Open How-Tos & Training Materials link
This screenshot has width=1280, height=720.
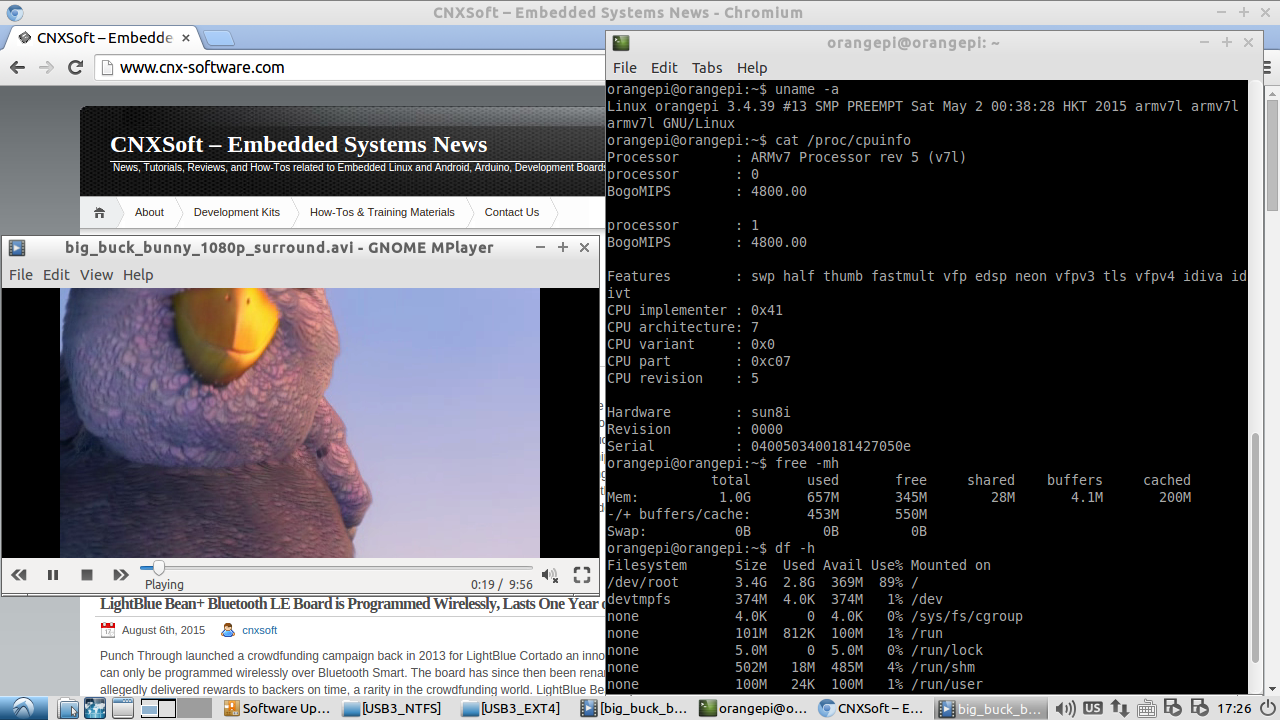pos(382,212)
